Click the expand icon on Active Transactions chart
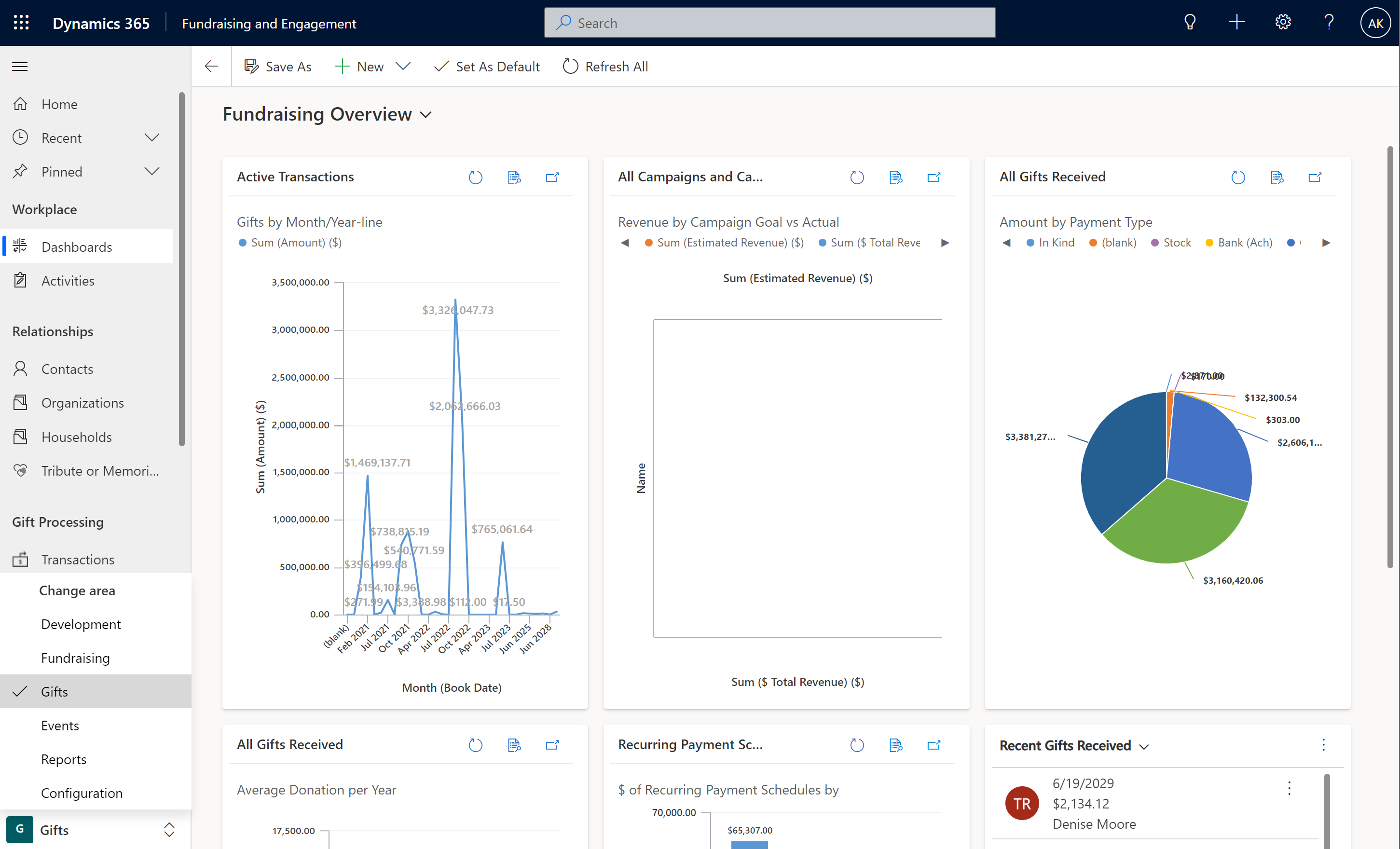Screen dimensions: 1400x849 coord(553,177)
